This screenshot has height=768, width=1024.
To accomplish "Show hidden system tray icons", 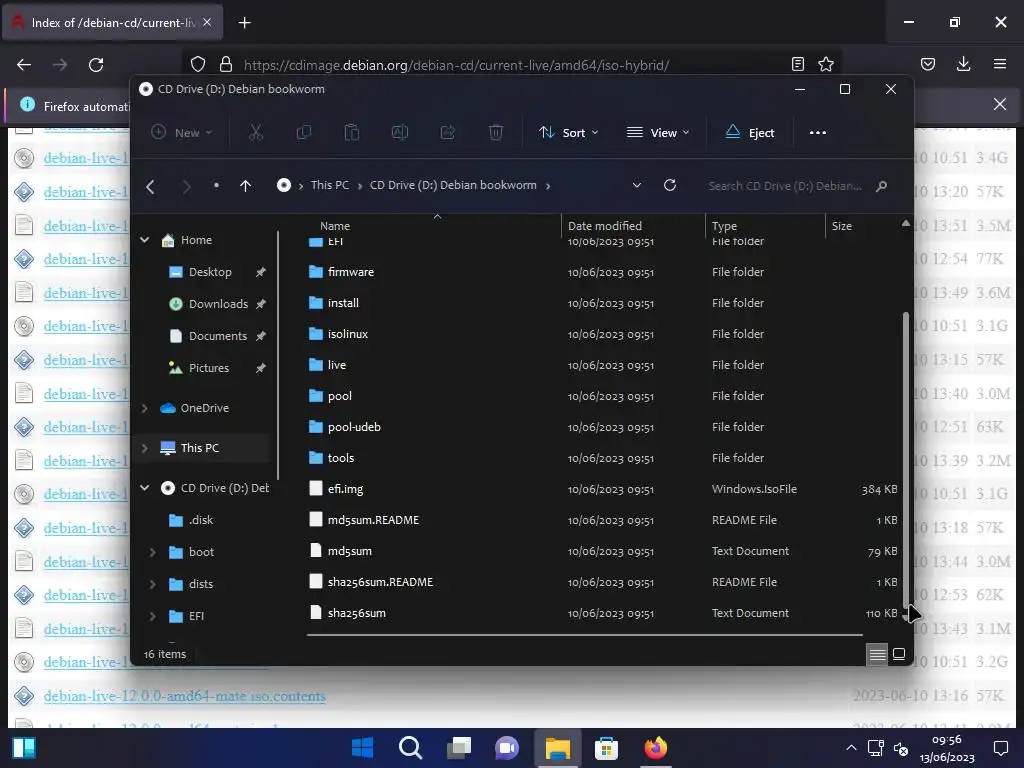I will tap(851, 748).
